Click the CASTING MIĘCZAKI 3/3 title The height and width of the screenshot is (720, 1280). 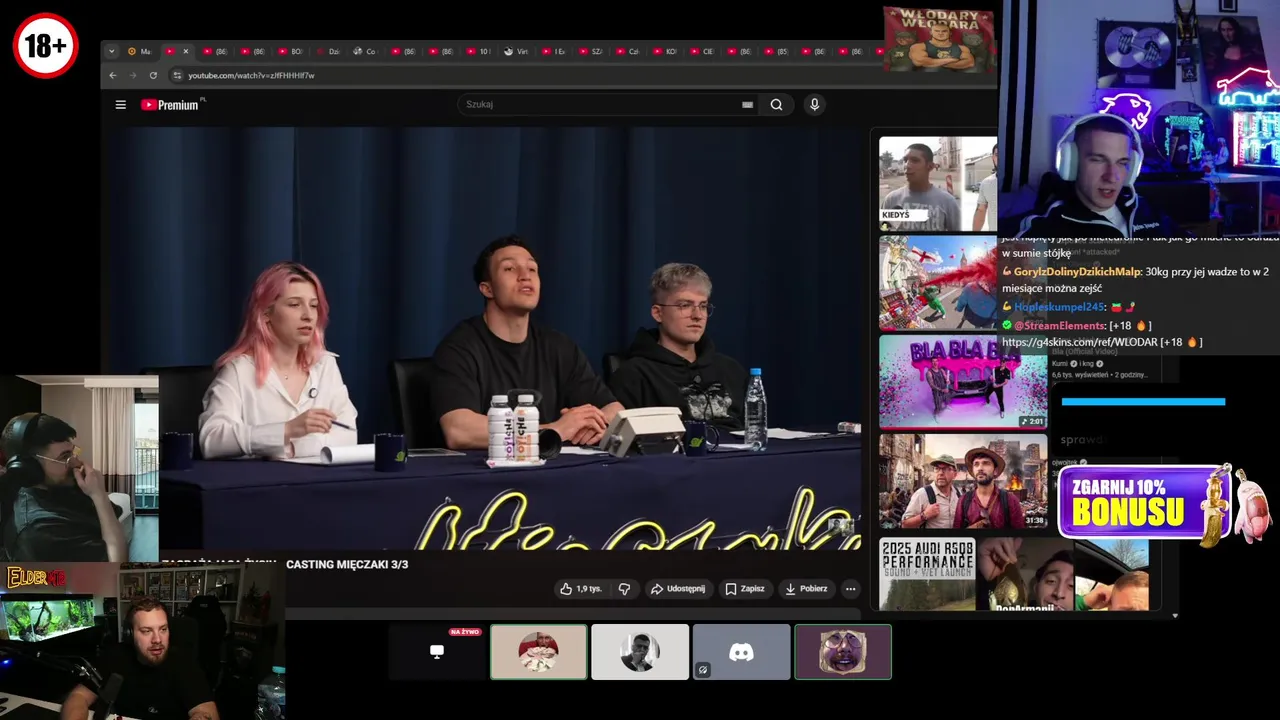point(347,565)
